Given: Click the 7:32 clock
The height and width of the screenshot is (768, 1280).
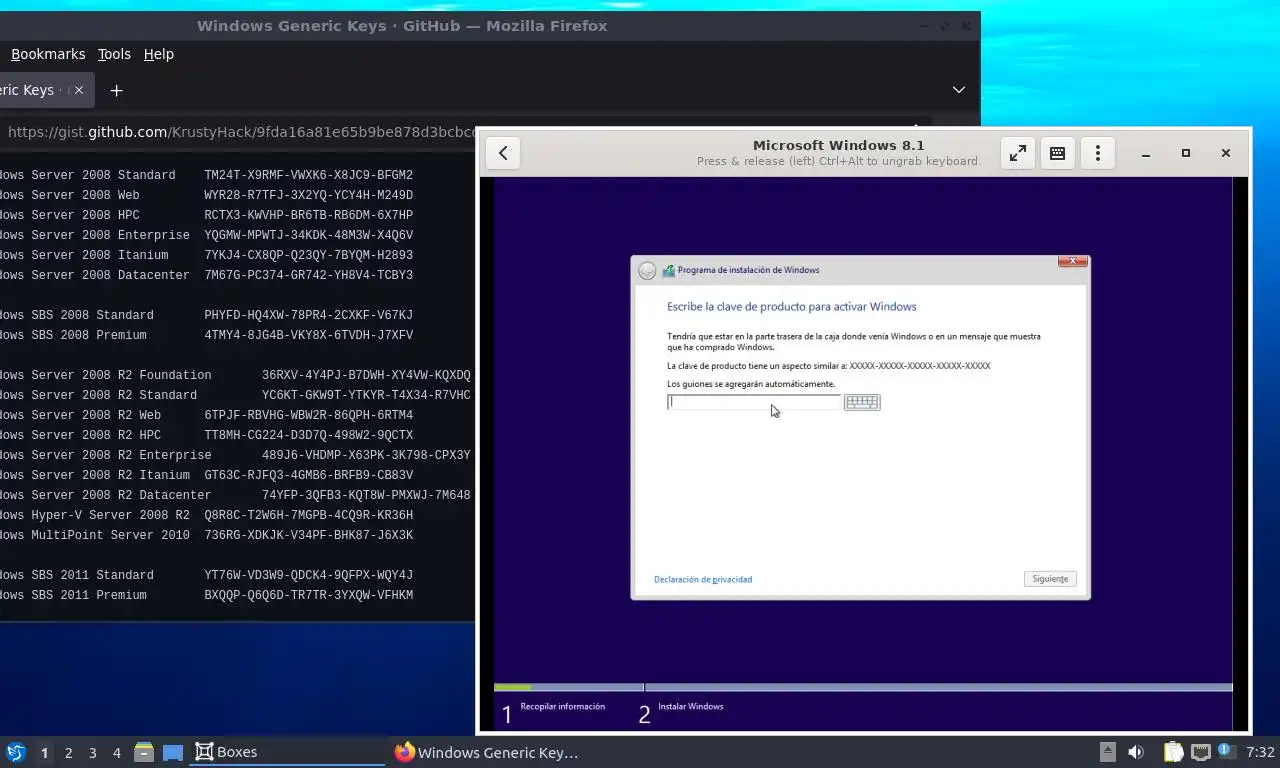Looking at the screenshot, I should pos(1260,752).
